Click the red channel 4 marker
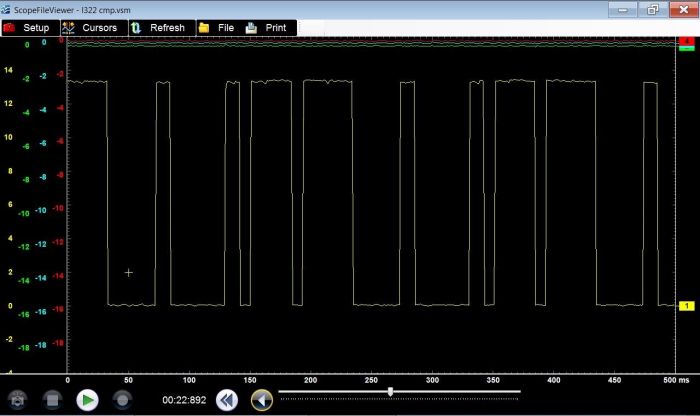The width and height of the screenshot is (700, 416). click(x=687, y=41)
